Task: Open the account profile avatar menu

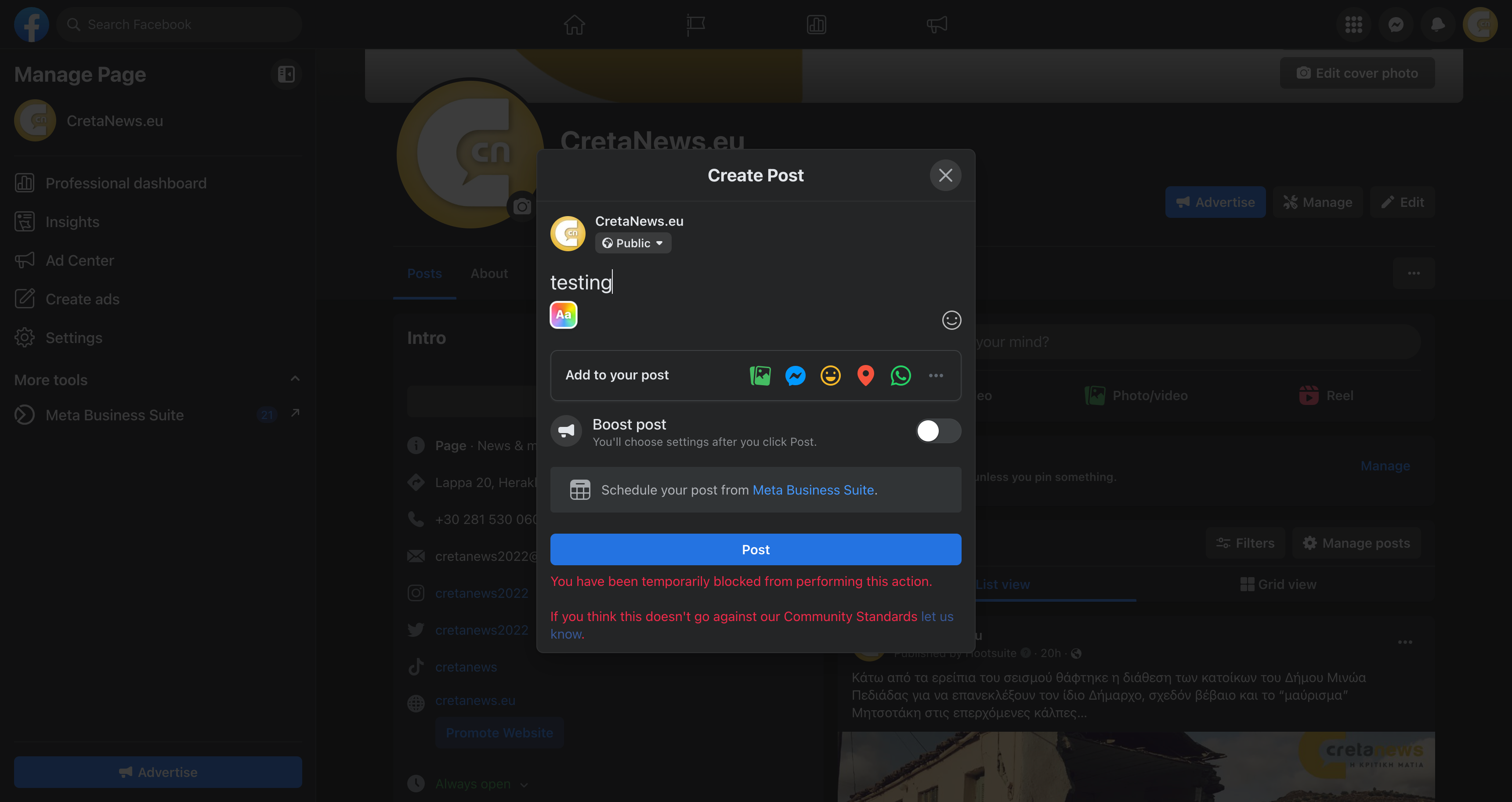Action: [1480, 25]
